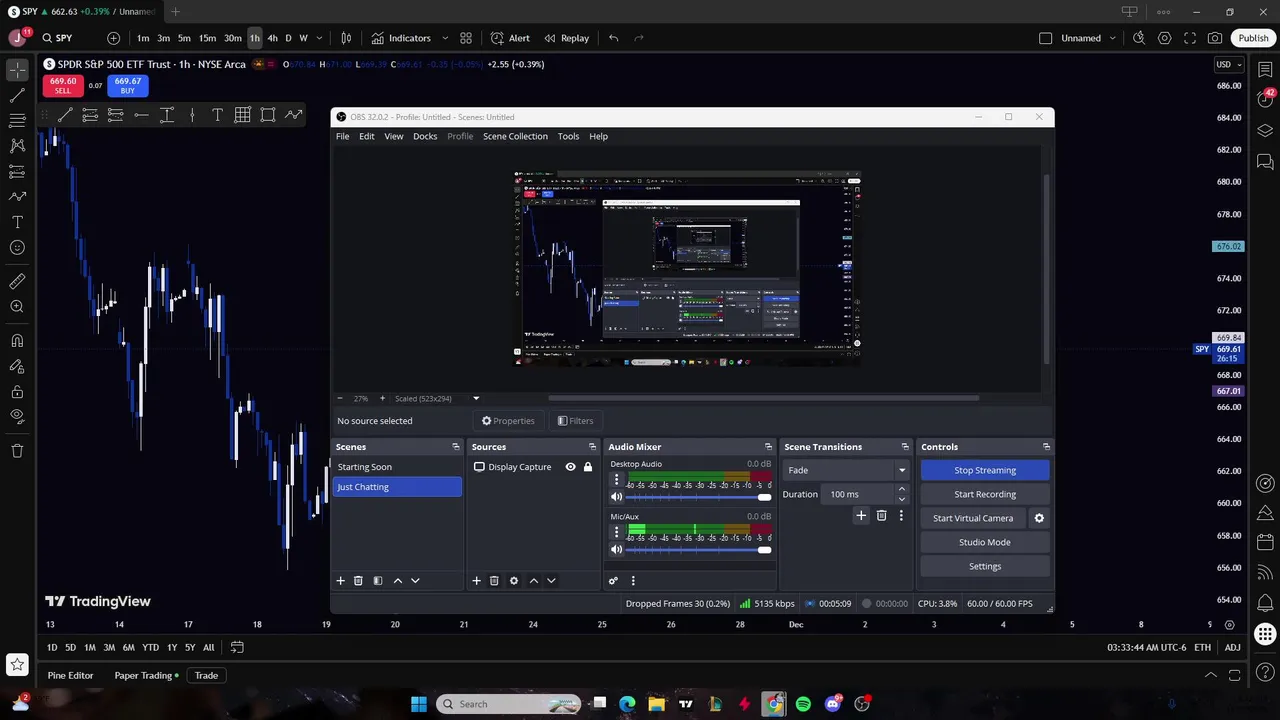This screenshot has width=1280, height=720.
Task: Remove the transition with its trash icon
Action: 881,516
